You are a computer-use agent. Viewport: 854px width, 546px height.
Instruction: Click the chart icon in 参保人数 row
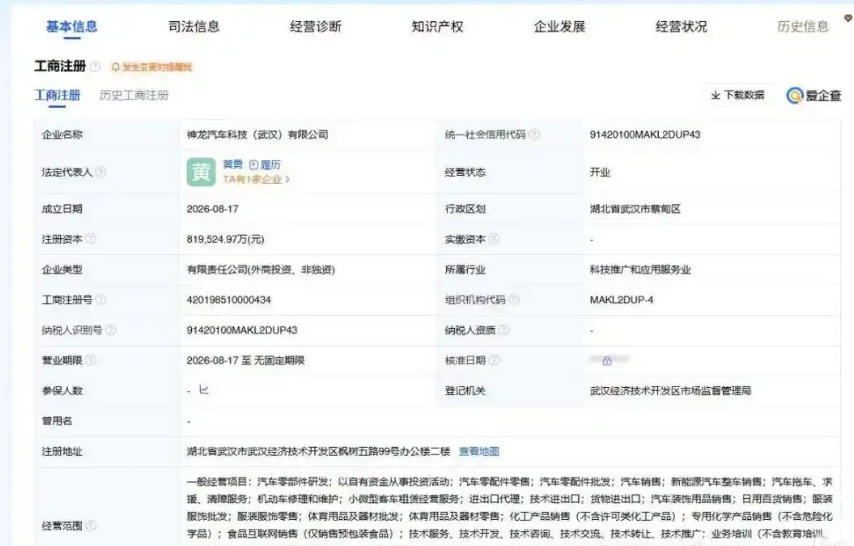pyautogui.click(x=204, y=390)
